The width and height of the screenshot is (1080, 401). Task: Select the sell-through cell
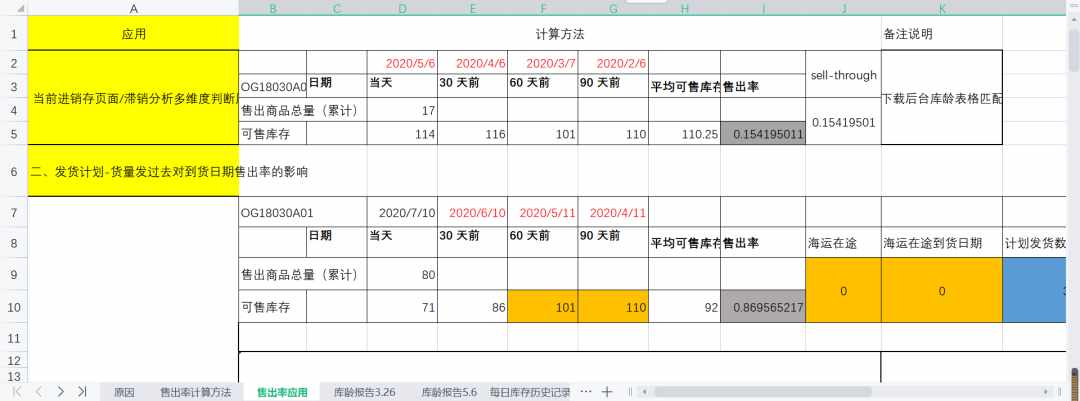click(843, 74)
